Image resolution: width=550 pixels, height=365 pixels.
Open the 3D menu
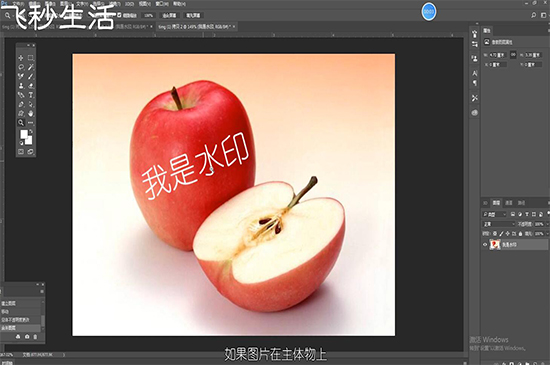click(129, 4)
